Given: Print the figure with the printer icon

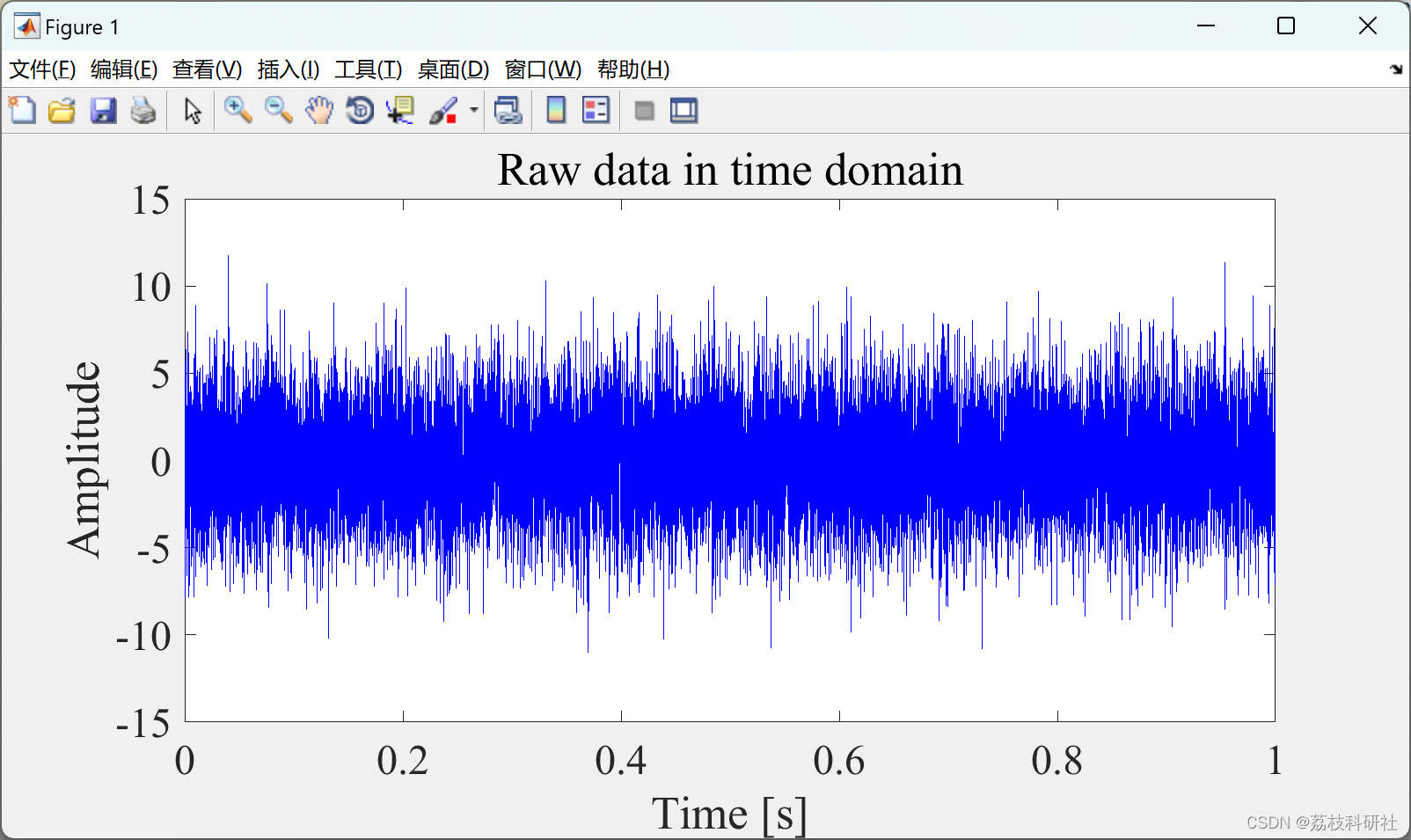Looking at the screenshot, I should 143,111.
